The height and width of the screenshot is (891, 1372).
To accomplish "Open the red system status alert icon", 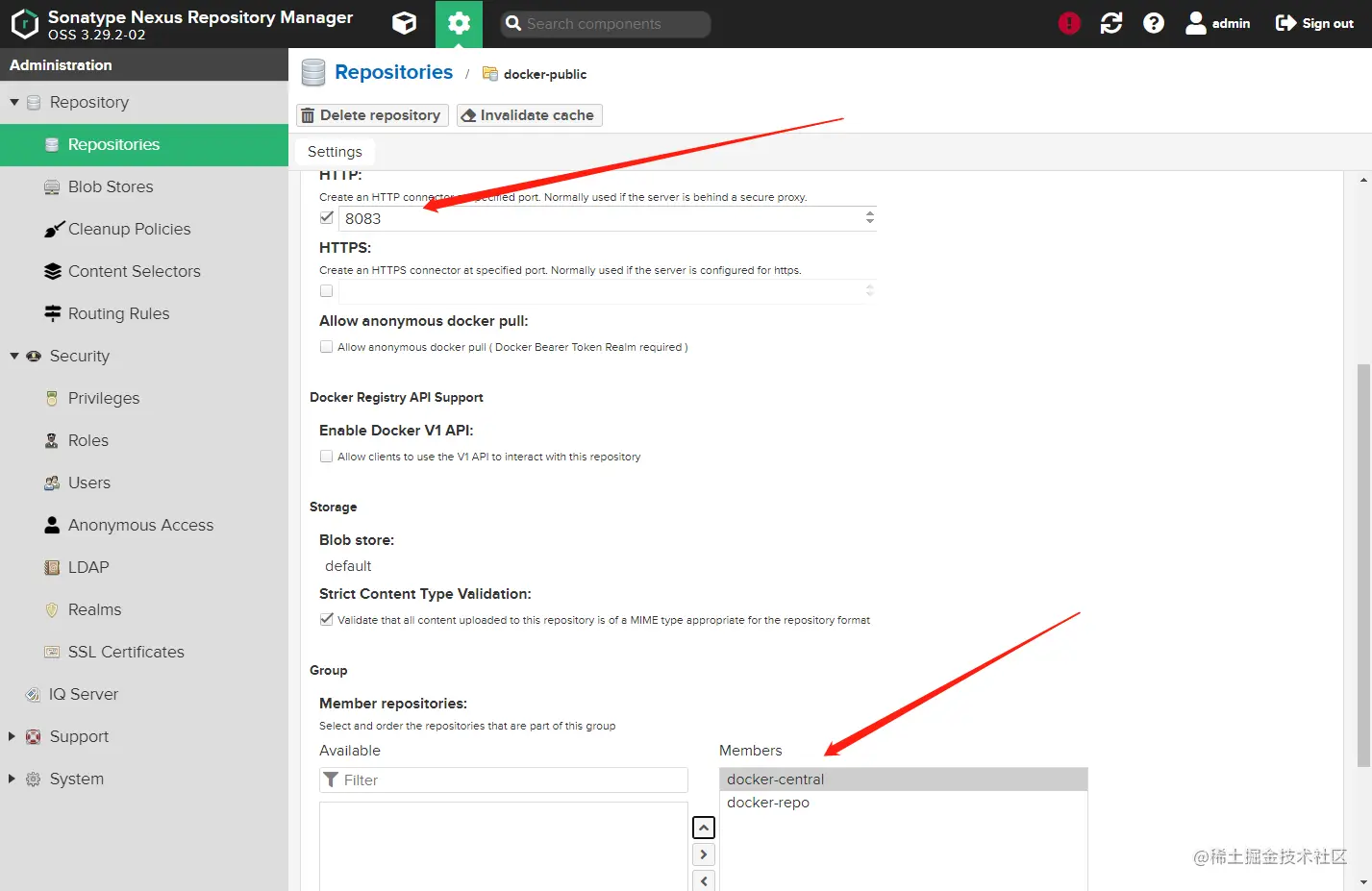I will tap(1069, 23).
